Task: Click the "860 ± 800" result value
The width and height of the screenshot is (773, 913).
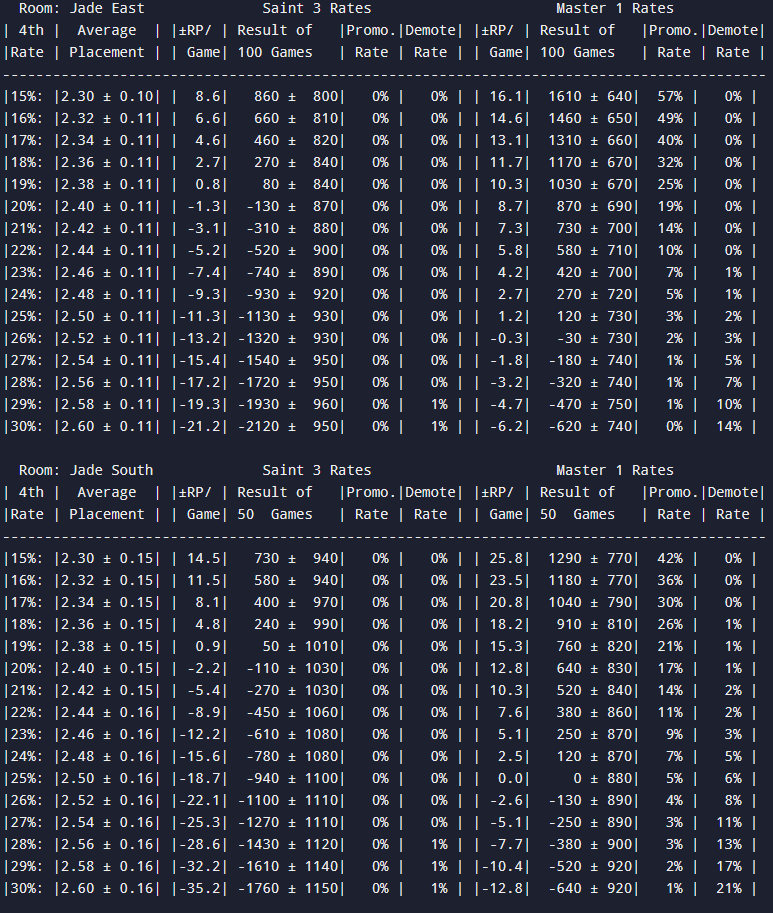Action: tap(296, 97)
